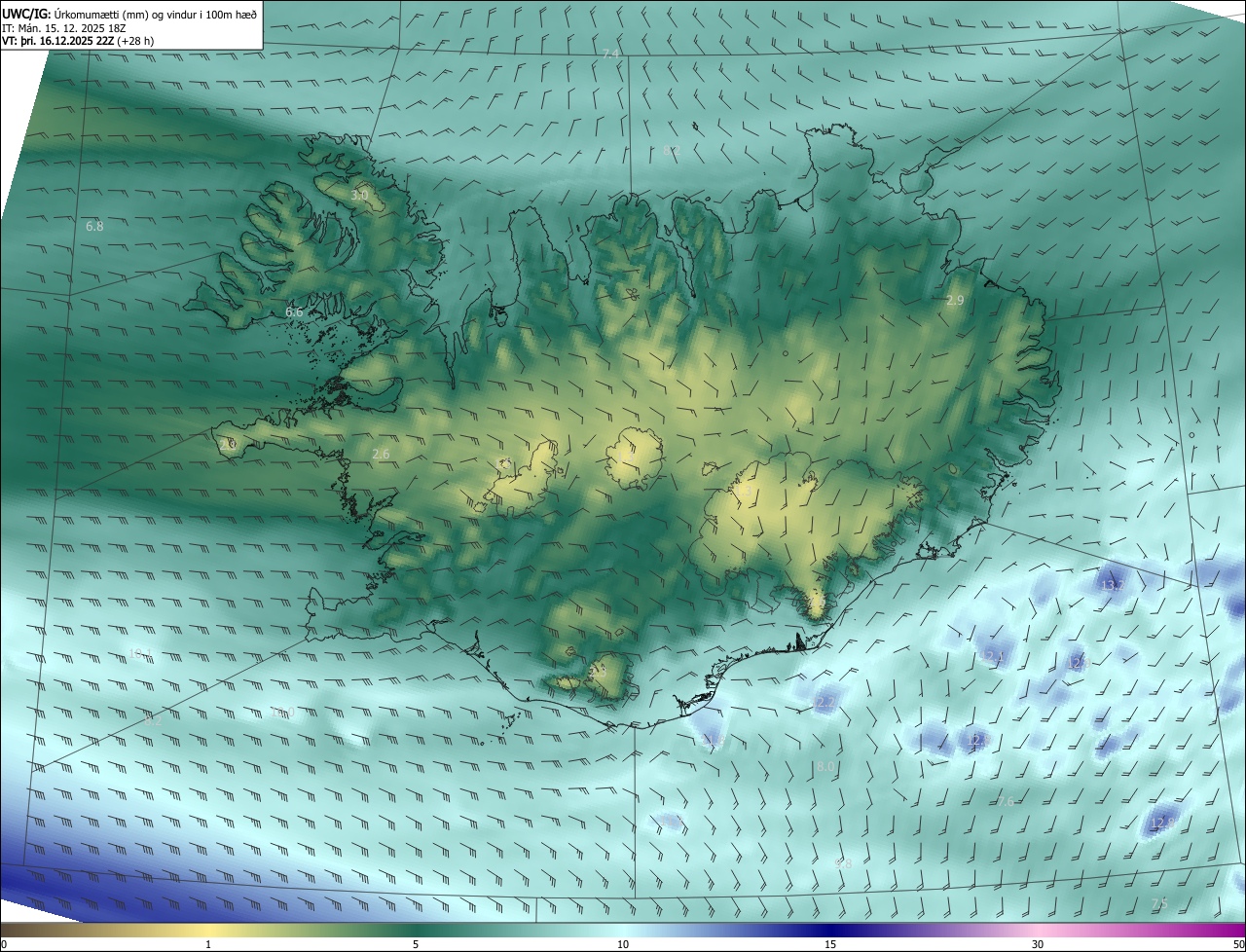Viewport: 1246px width, 952px height.
Task: Click the initial time line 'IT: Mán. 15. 12. 2025 18Z'
Action: click(x=64, y=27)
